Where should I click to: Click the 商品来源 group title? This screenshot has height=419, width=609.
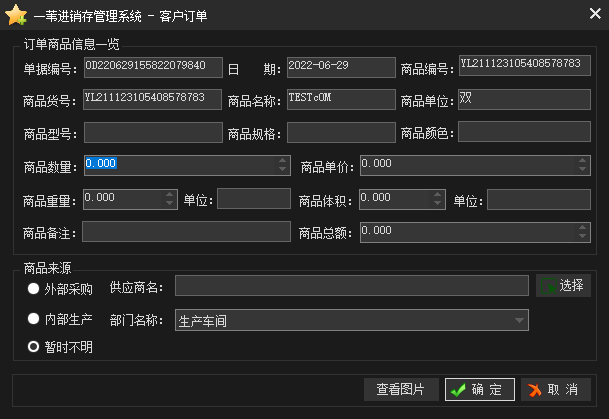pyautogui.click(x=47, y=268)
